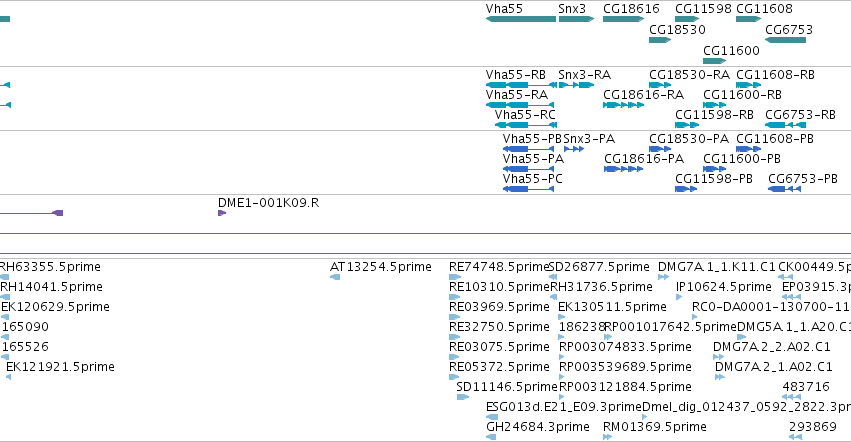
Task: Click the CG11608-PB protein
Action: tap(748, 149)
